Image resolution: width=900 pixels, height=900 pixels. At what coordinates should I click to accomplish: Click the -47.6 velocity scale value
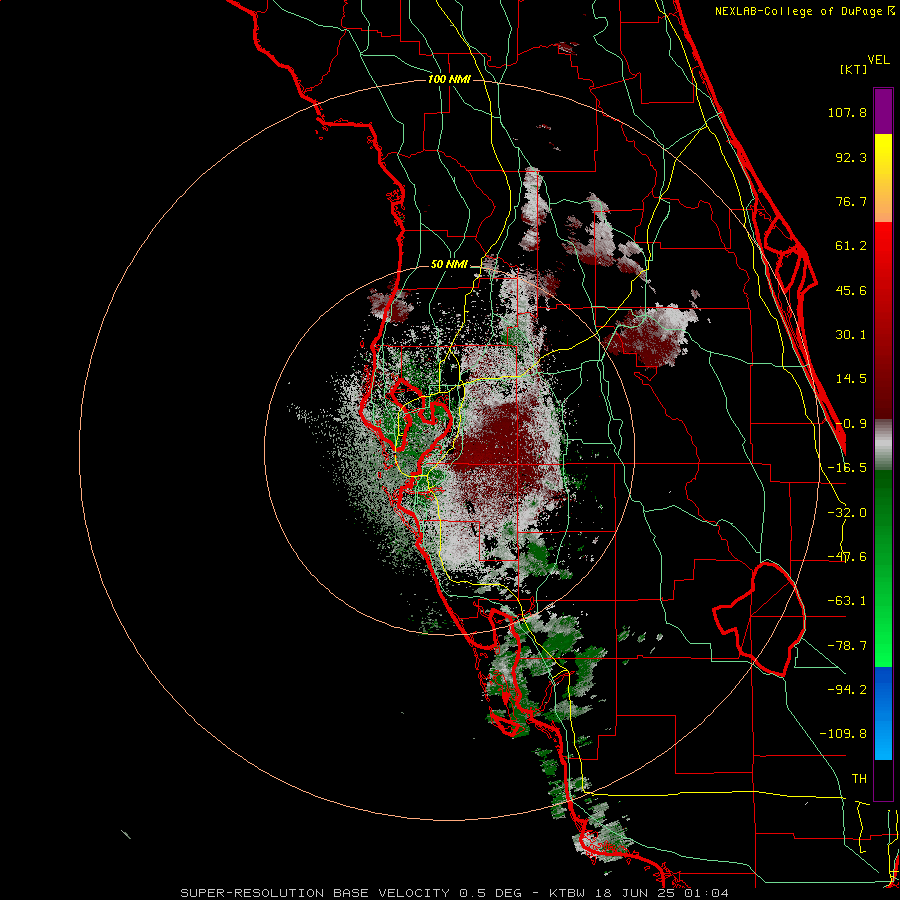click(x=847, y=557)
